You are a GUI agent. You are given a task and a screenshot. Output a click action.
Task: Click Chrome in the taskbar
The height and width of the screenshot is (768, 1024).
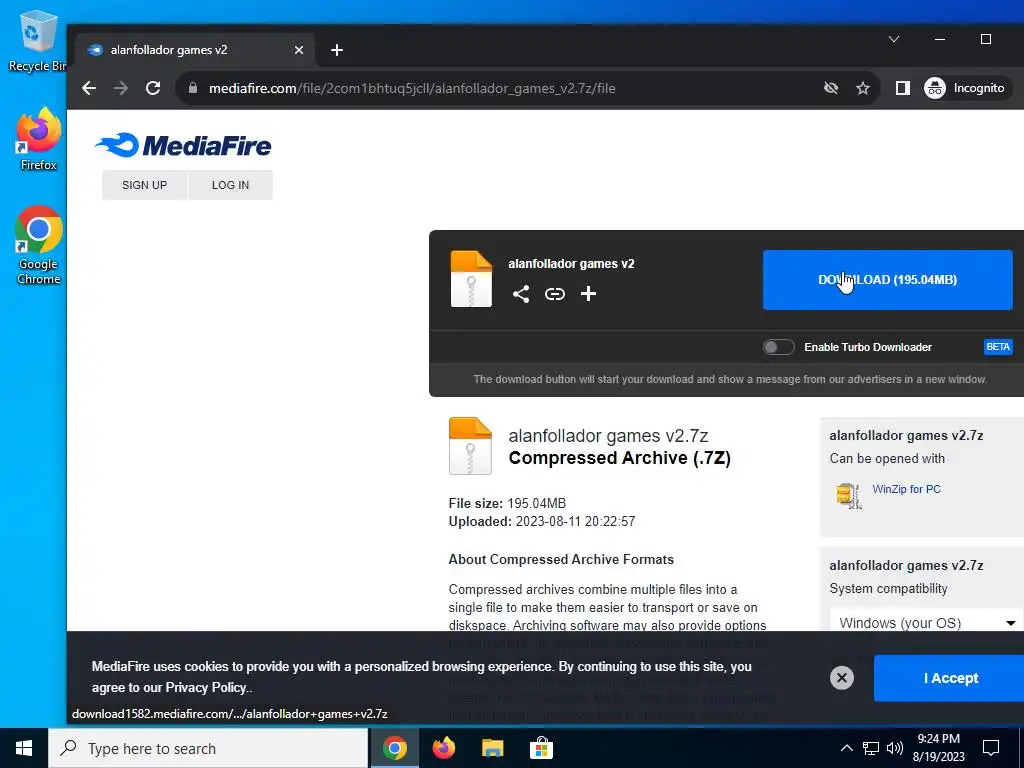[x=394, y=748]
